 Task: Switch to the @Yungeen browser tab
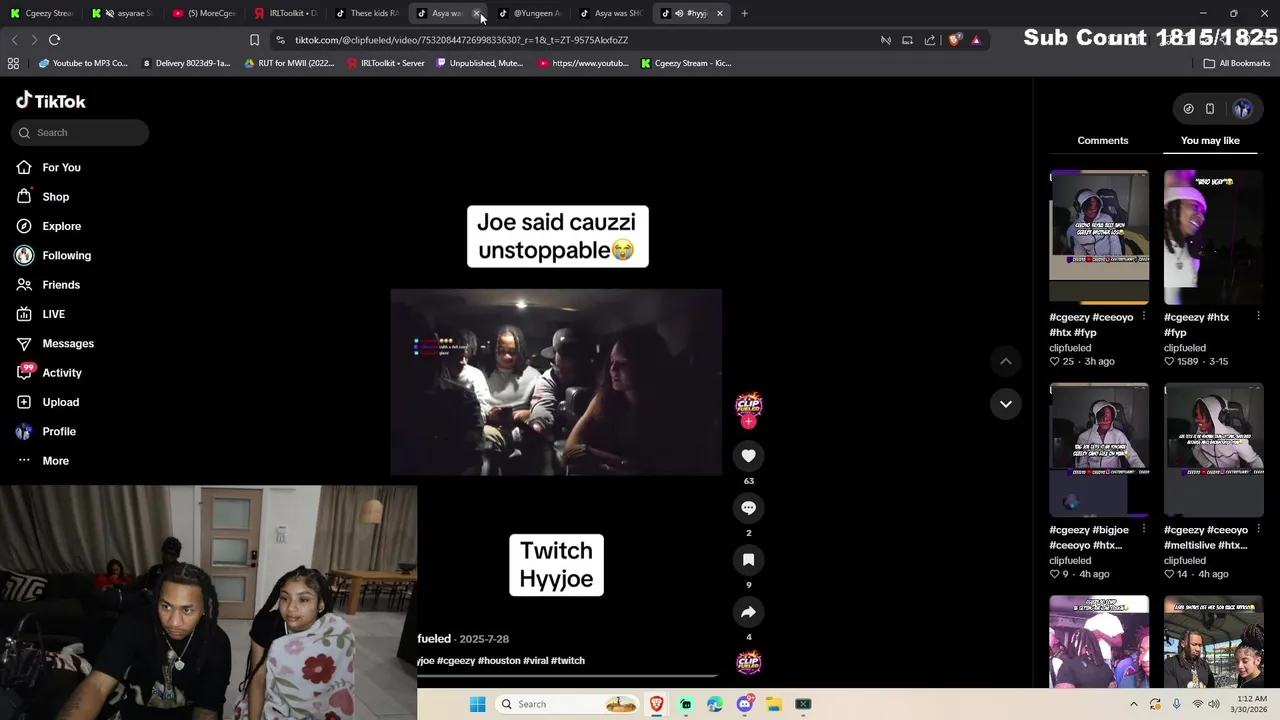530,13
